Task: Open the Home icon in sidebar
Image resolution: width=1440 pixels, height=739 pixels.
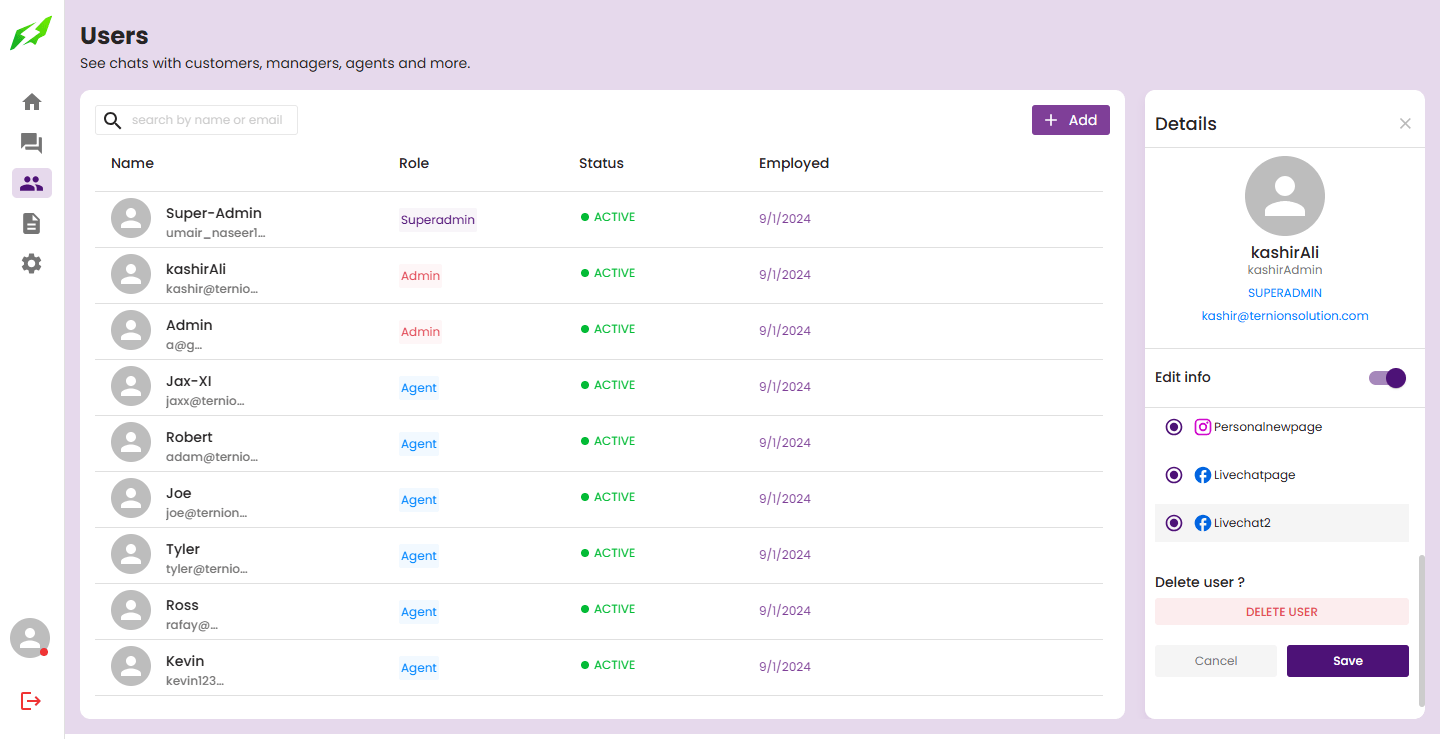Action: [32, 102]
